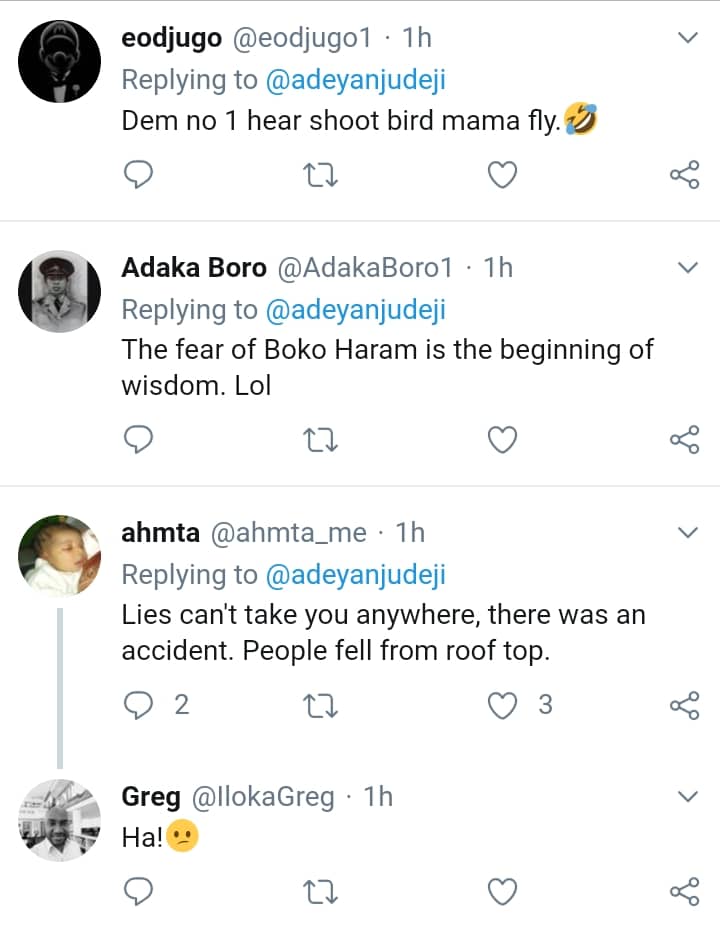This screenshot has width=720, height=930.
Task: Reply to Adaka Boro's tweet
Action: coord(139,439)
